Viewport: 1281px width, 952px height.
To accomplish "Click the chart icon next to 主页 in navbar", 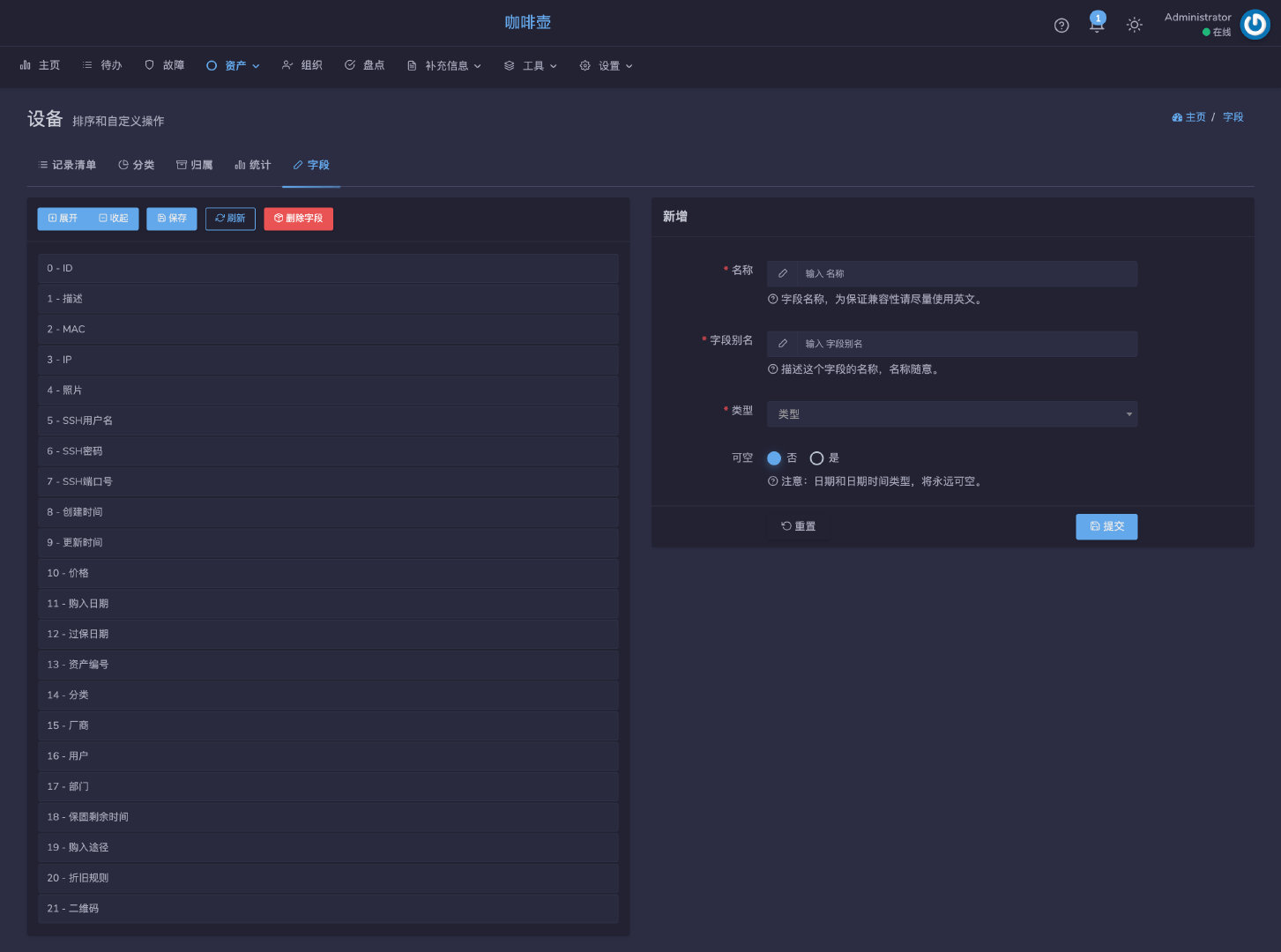I will [x=26, y=65].
